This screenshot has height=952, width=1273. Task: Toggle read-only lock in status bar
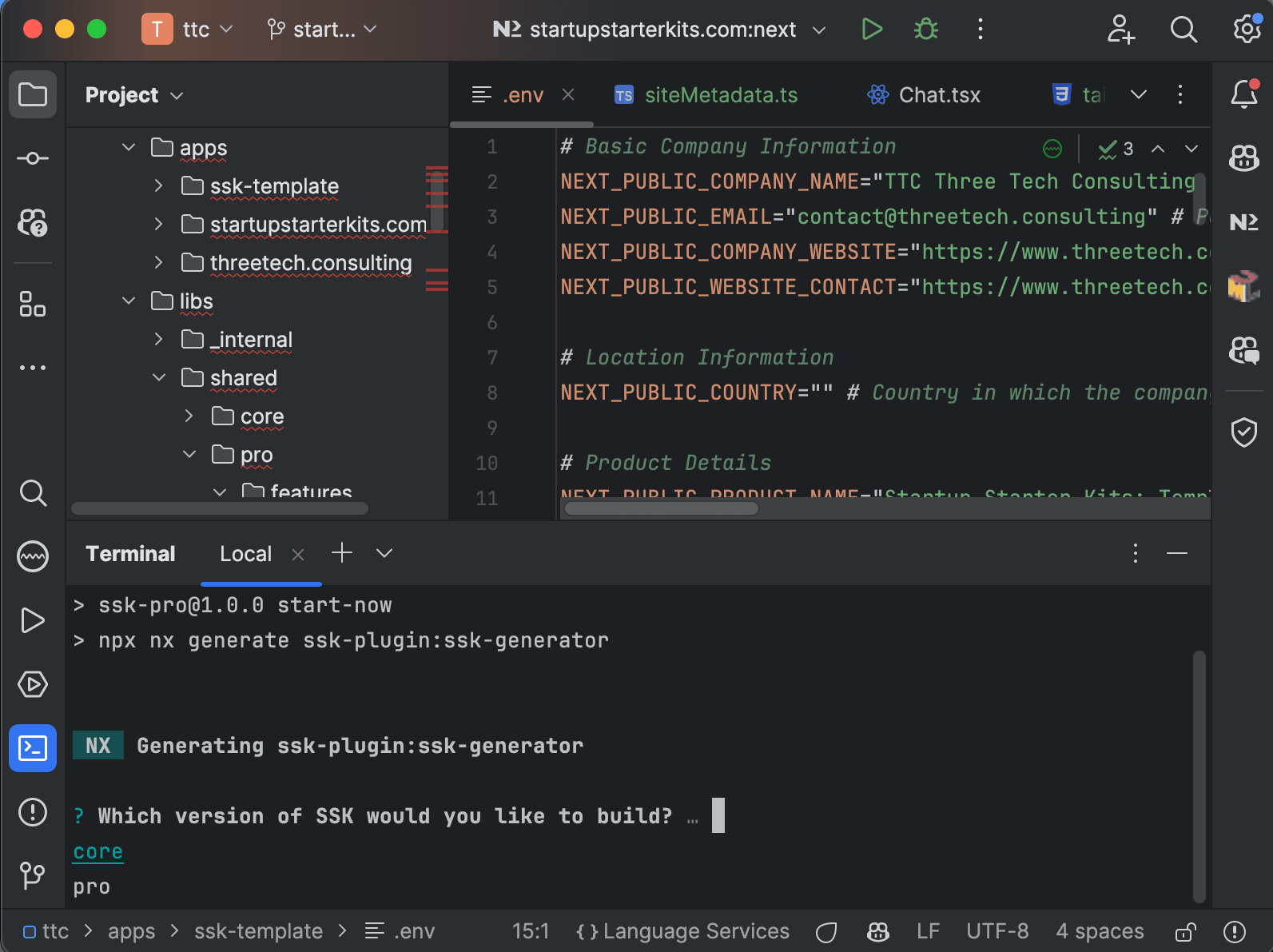(1185, 931)
